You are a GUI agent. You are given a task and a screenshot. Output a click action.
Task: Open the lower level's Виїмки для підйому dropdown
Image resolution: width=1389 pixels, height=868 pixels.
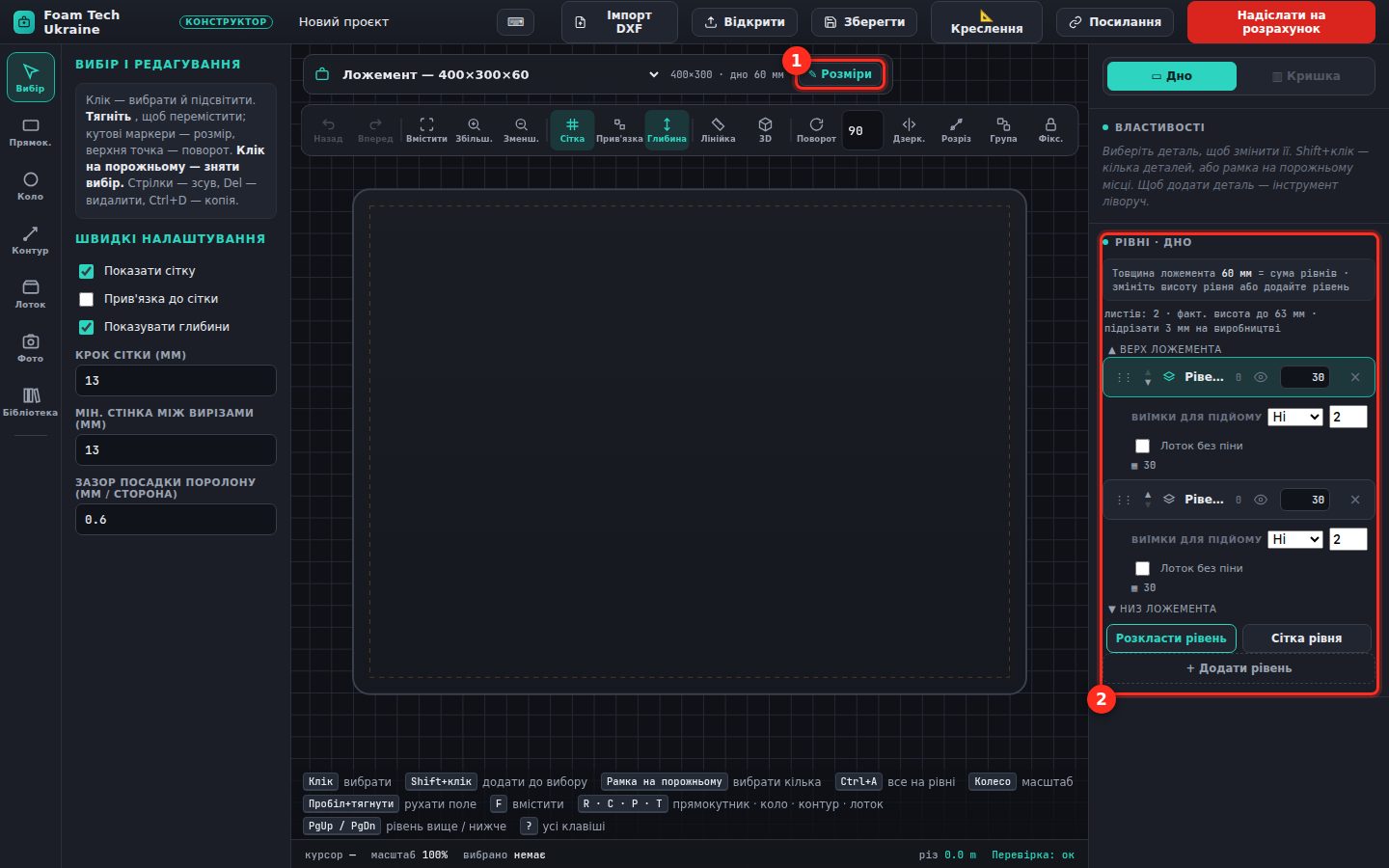[1294, 539]
